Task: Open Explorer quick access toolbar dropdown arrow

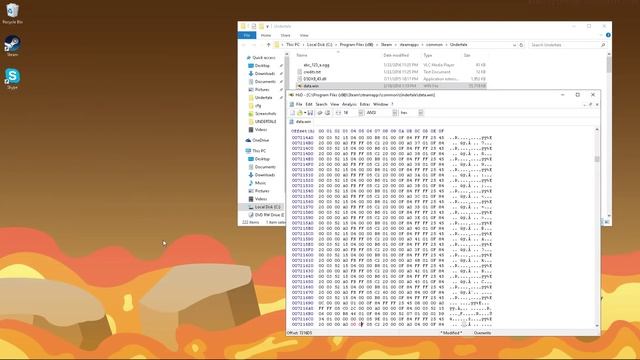Action: [x=267, y=27]
